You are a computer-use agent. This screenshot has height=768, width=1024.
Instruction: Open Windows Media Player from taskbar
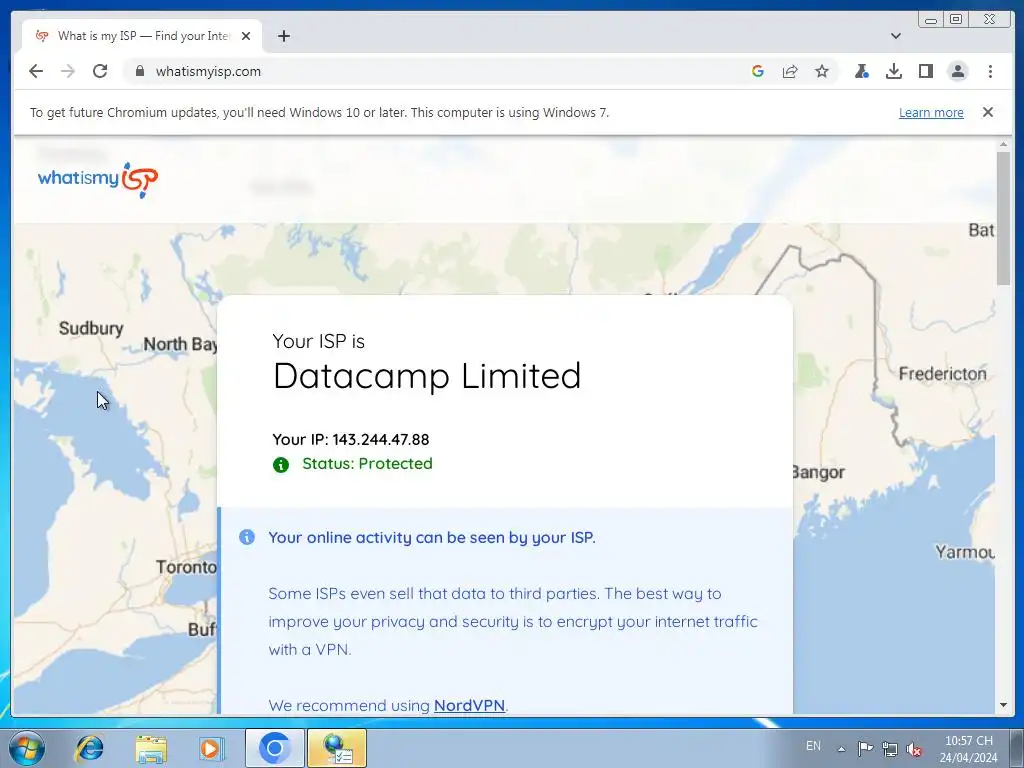[211, 748]
